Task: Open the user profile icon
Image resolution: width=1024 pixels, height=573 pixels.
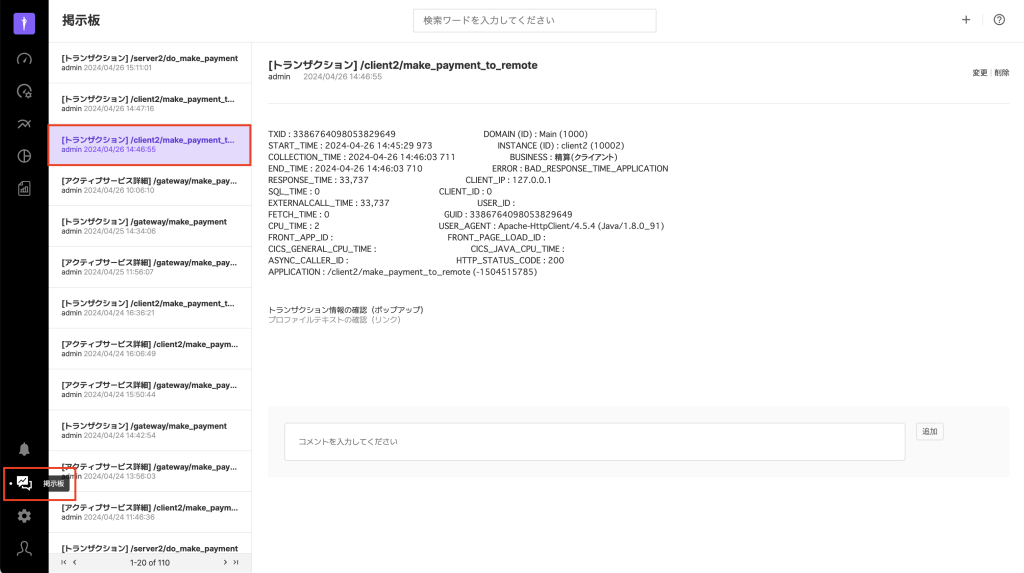Action: [24, 548]
